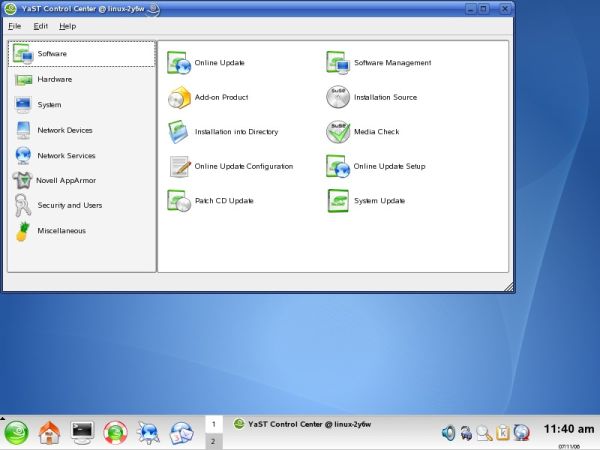The height and width of the screenshot is (450, 600).
Task: Click the Miscellaneous label
Action: click(62, 230)
